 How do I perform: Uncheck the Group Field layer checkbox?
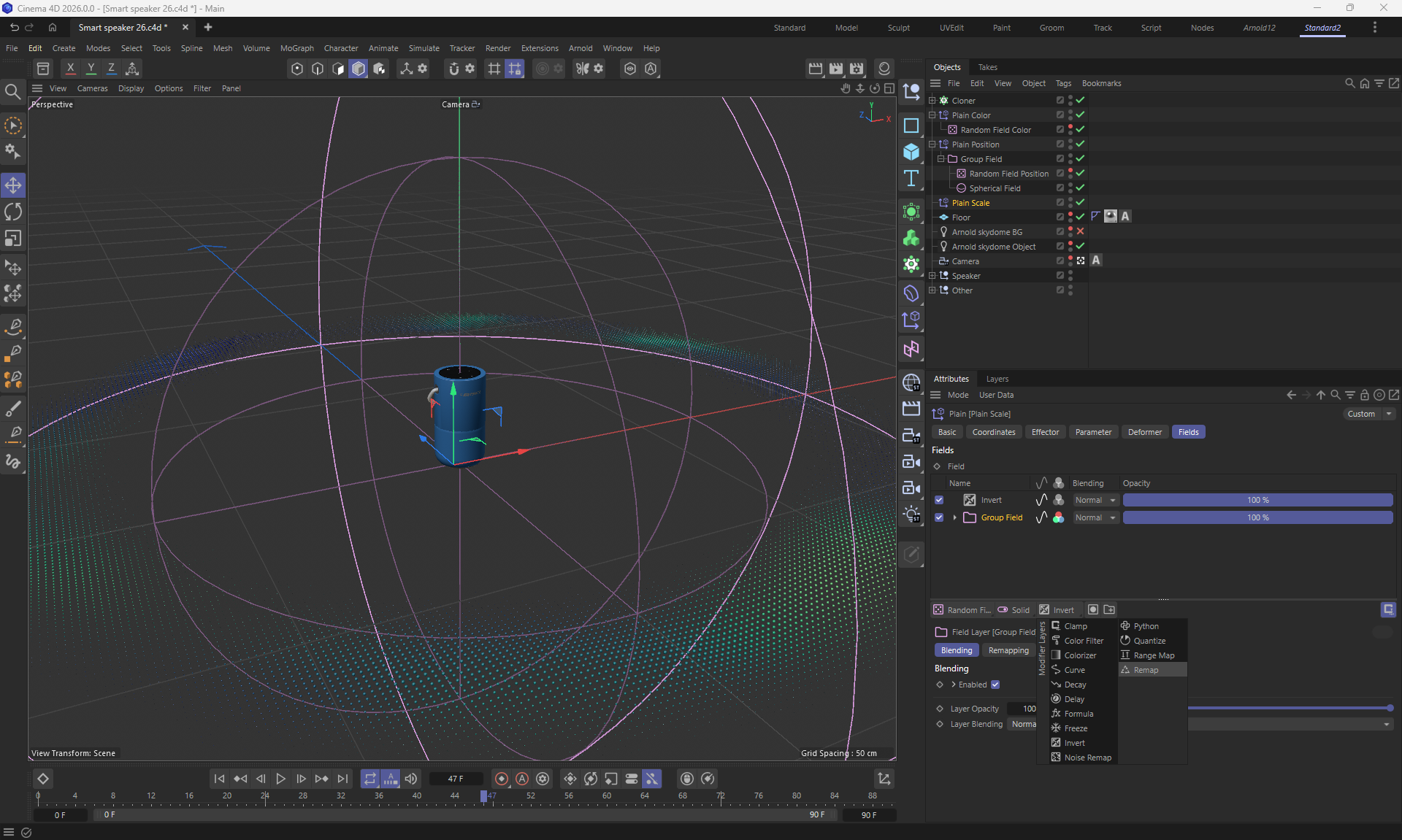pyautogui.click(x=939, y=517)
